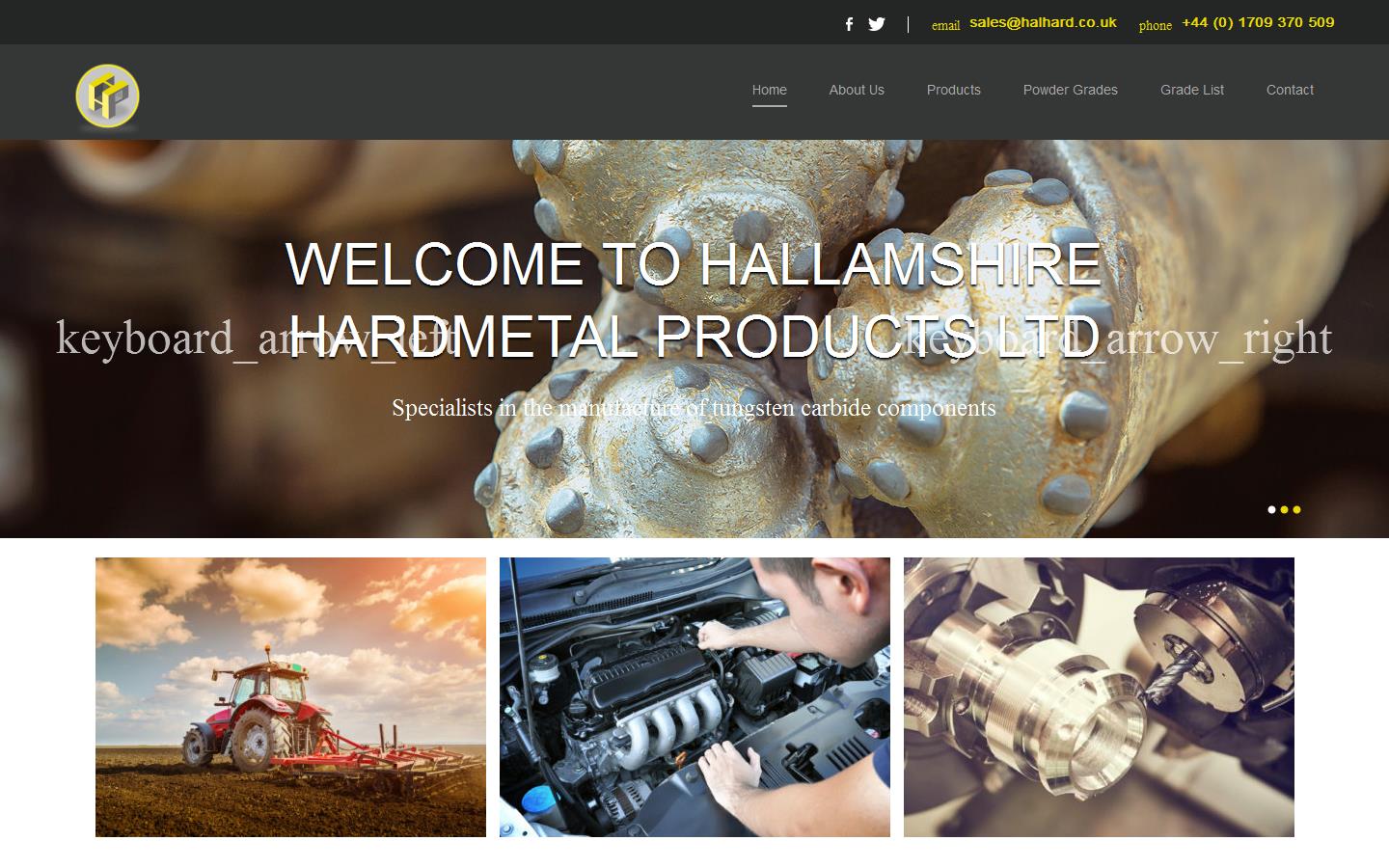1389x868 pixels.
Task: Select the second carousel dot
Action: 1284,509
